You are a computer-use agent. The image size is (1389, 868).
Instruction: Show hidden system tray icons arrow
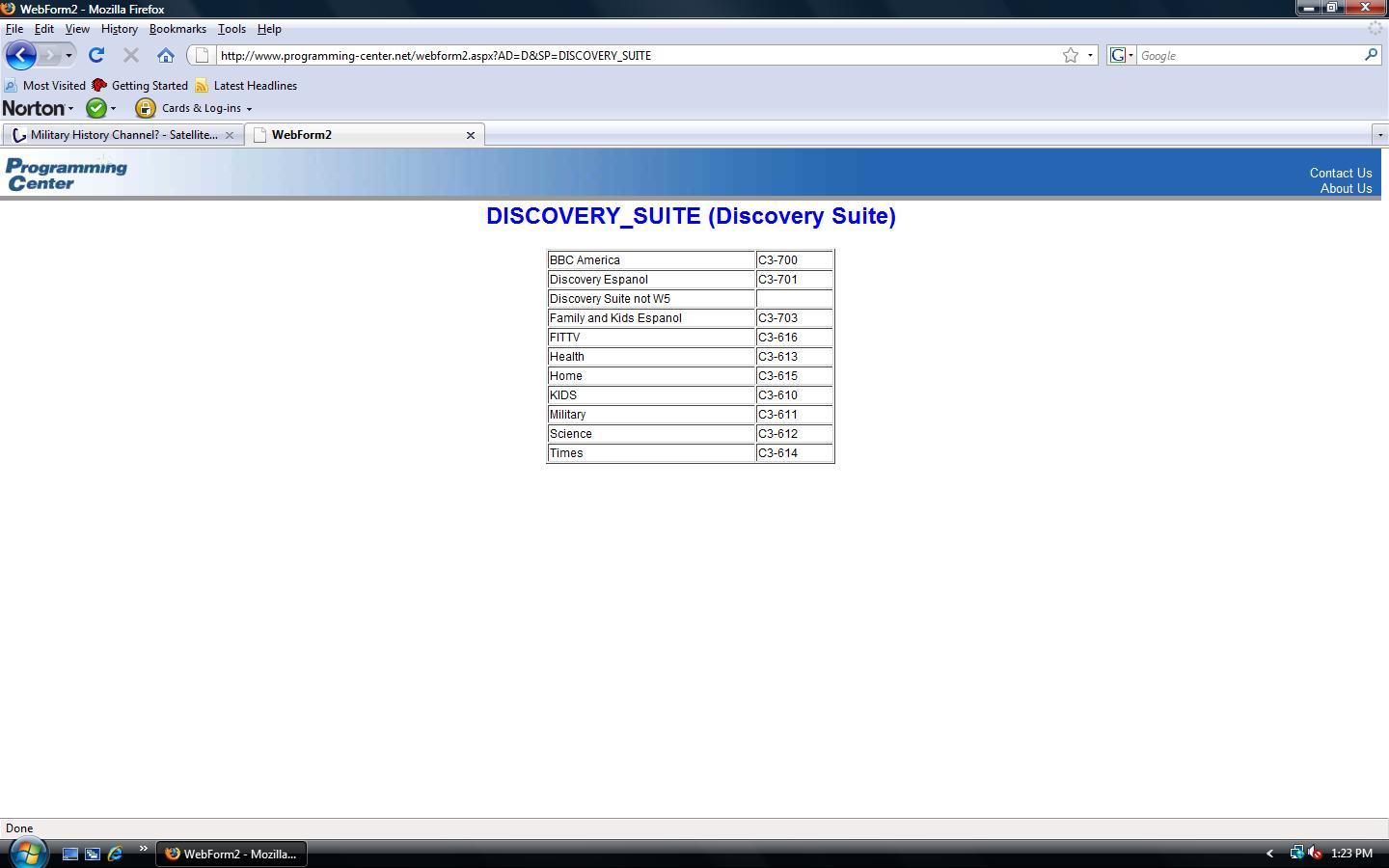1269,854
